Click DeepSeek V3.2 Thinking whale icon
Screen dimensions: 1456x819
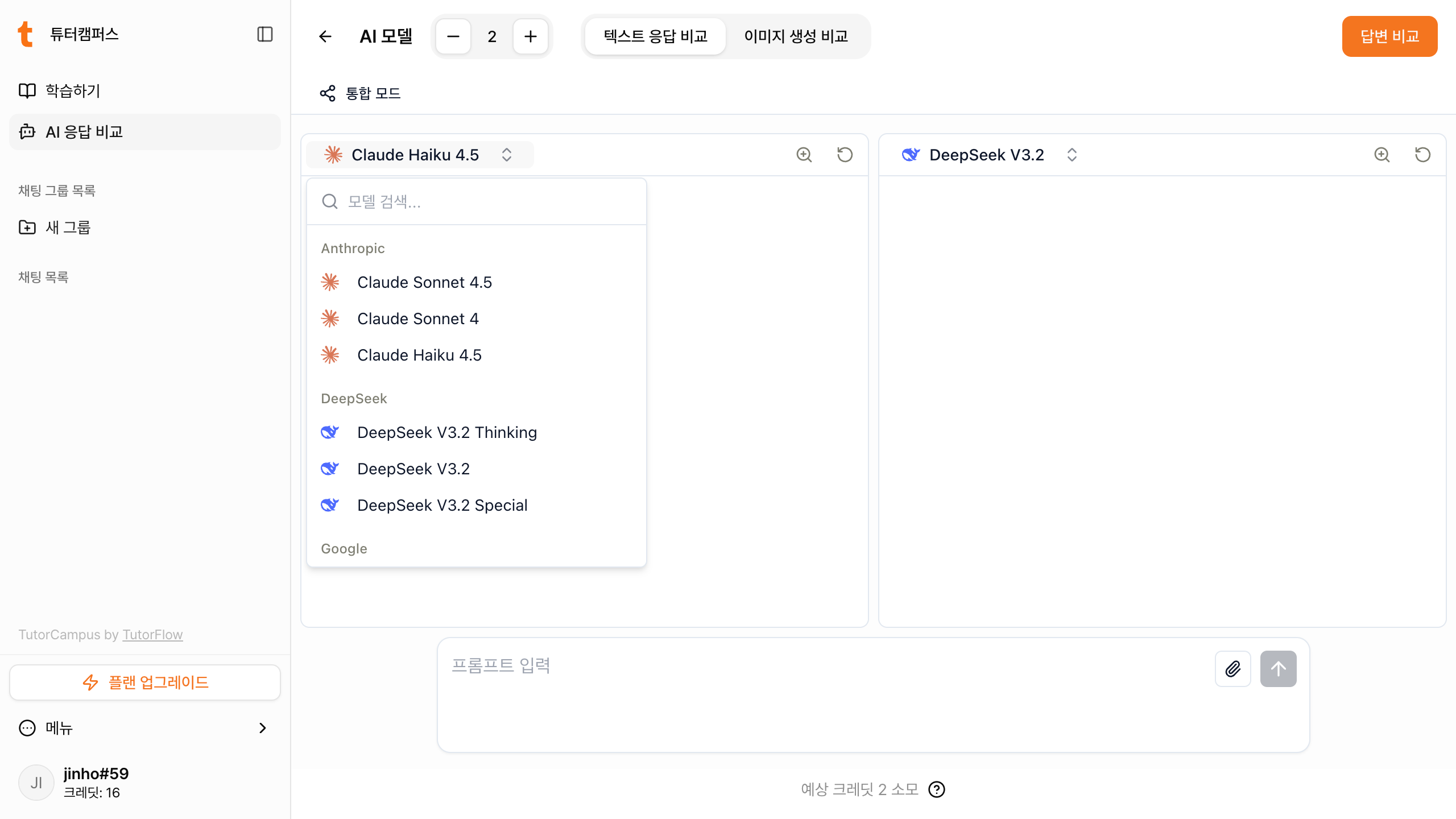pyautogui.click(x=330, y=432)
